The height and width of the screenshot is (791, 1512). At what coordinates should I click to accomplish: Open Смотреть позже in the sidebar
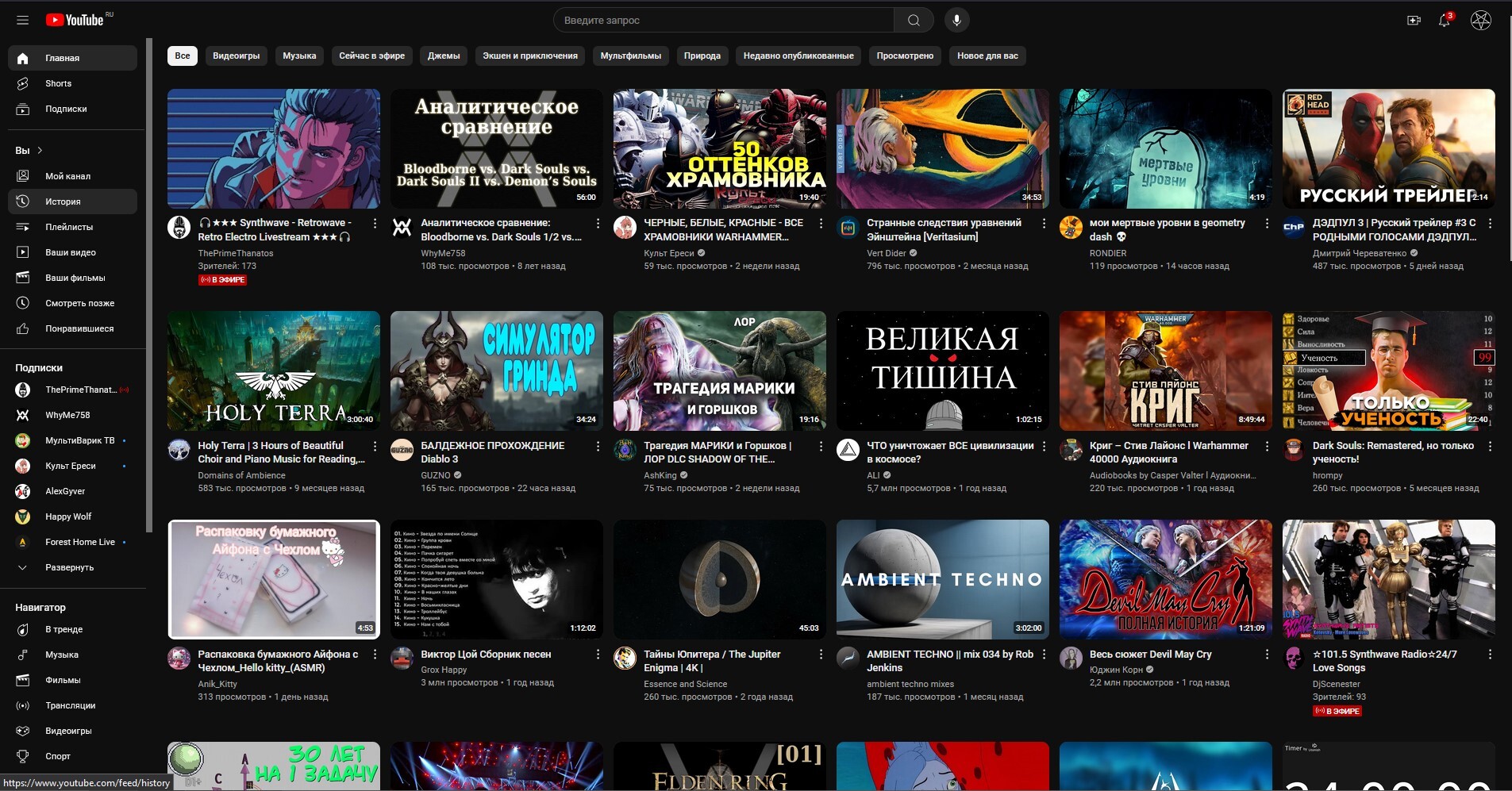tap(72, 303)
